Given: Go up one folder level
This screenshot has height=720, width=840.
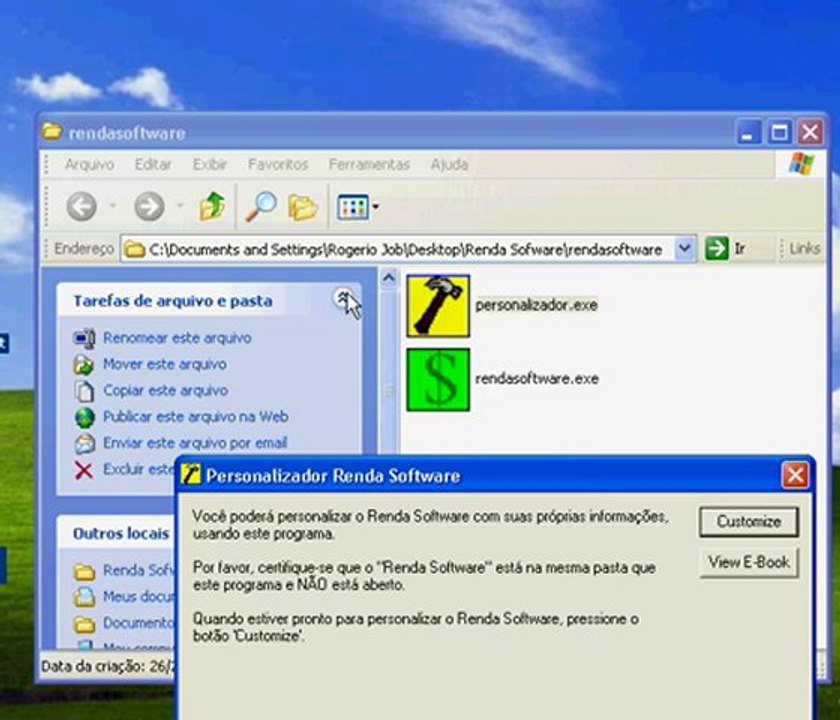Looking at the screenshot, I should click(x=212, y=206).
